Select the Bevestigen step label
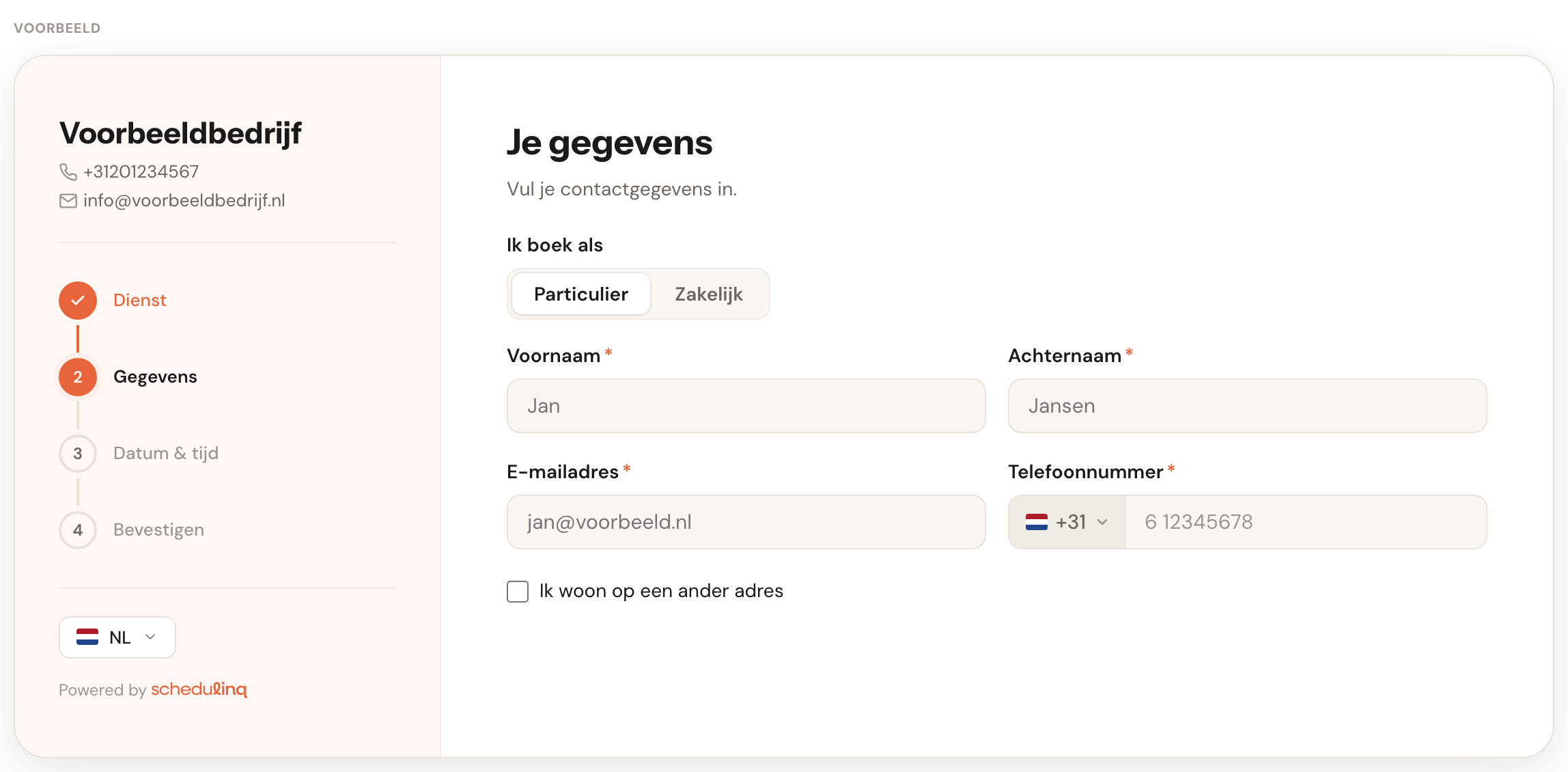Viewport: 1568px width, 772px height. pos(158,530)
